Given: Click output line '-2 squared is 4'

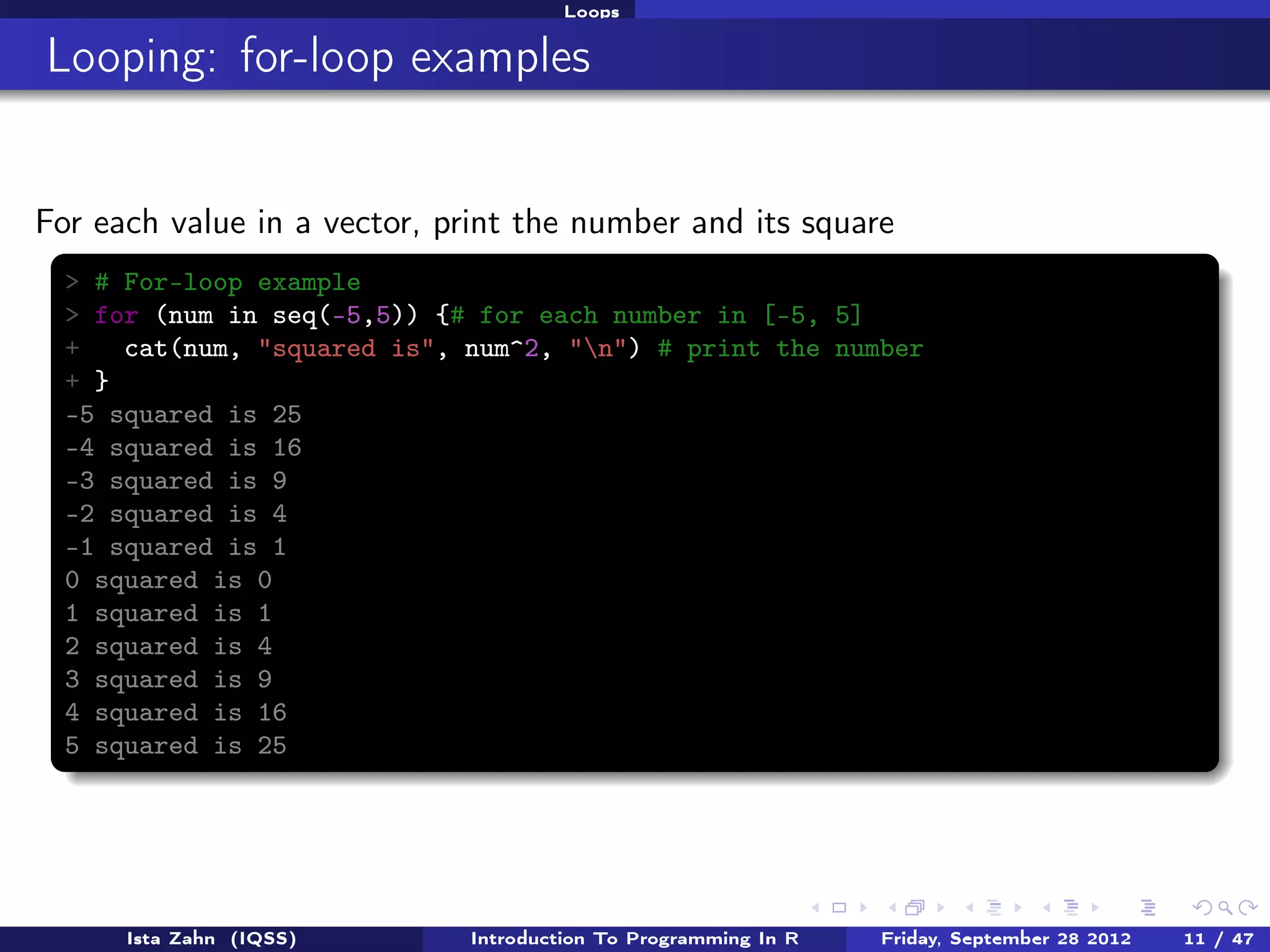Looking at the screenshot, I should click(176, 514).
